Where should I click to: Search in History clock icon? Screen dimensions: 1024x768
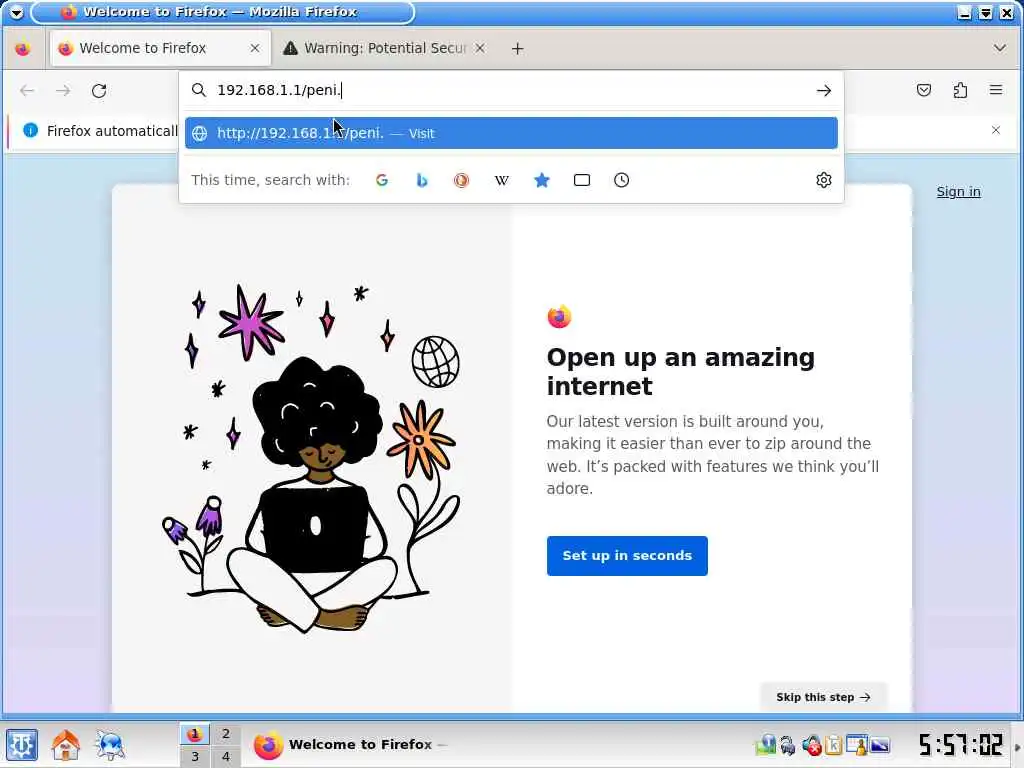(621, 180)
